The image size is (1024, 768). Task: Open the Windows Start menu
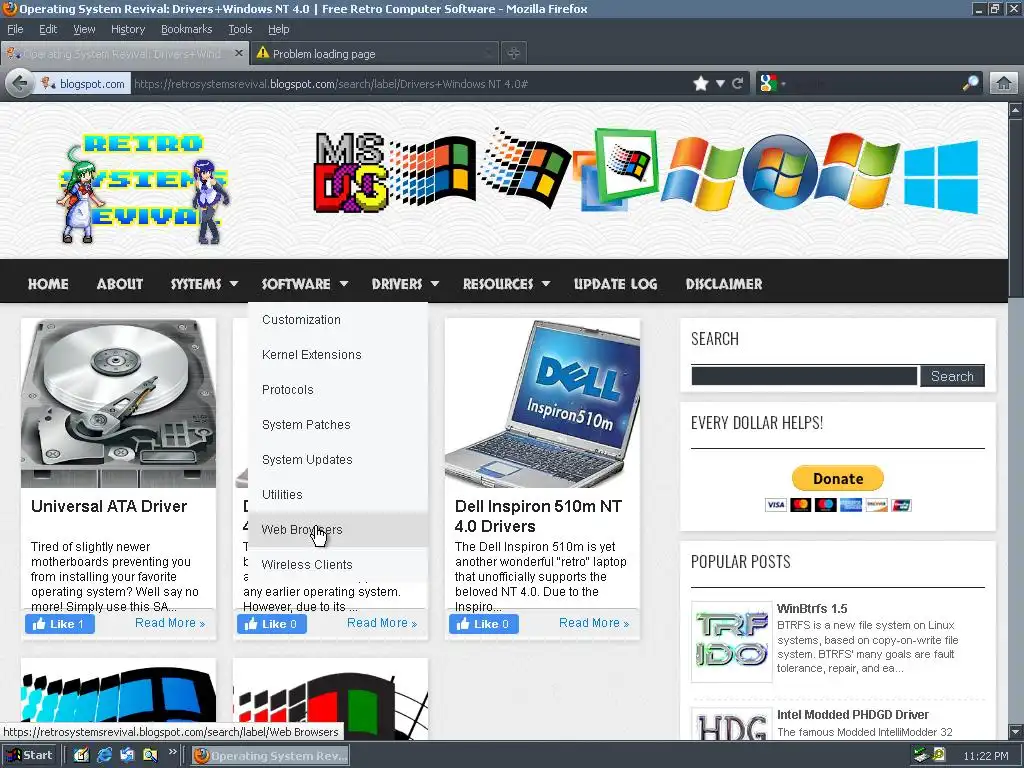pyautogui.click(x=28, y=755)
